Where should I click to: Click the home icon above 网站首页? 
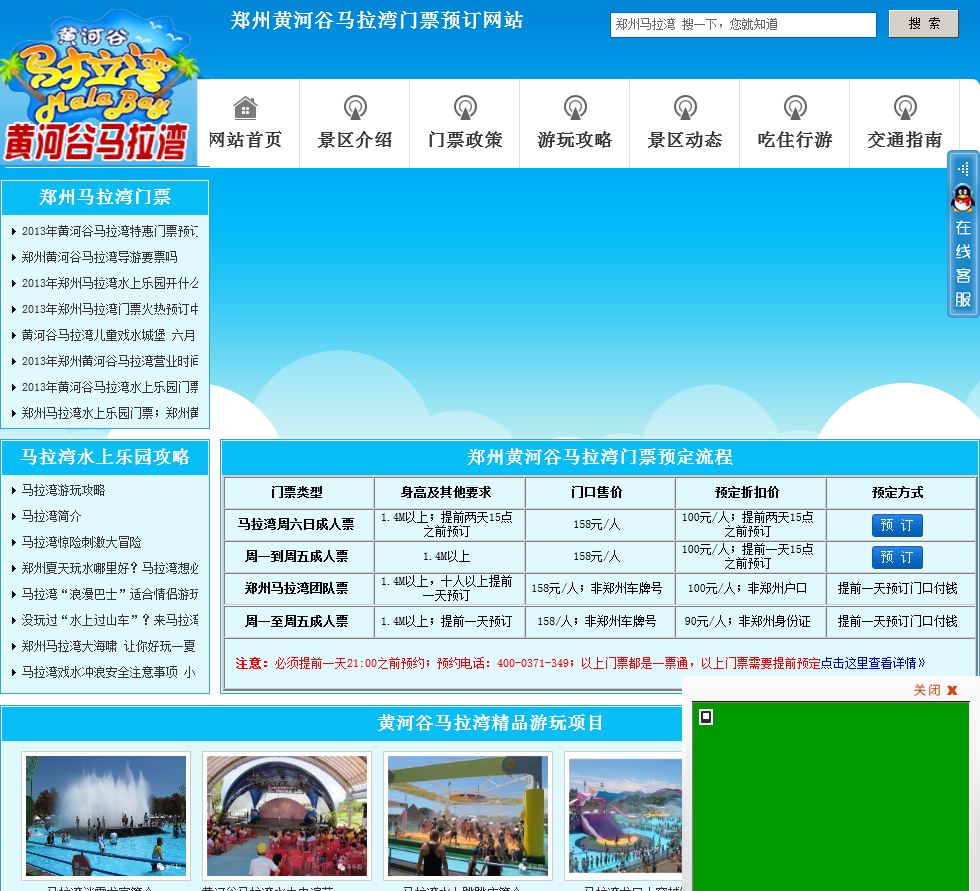pyautogui.click(x=246, y=107)
